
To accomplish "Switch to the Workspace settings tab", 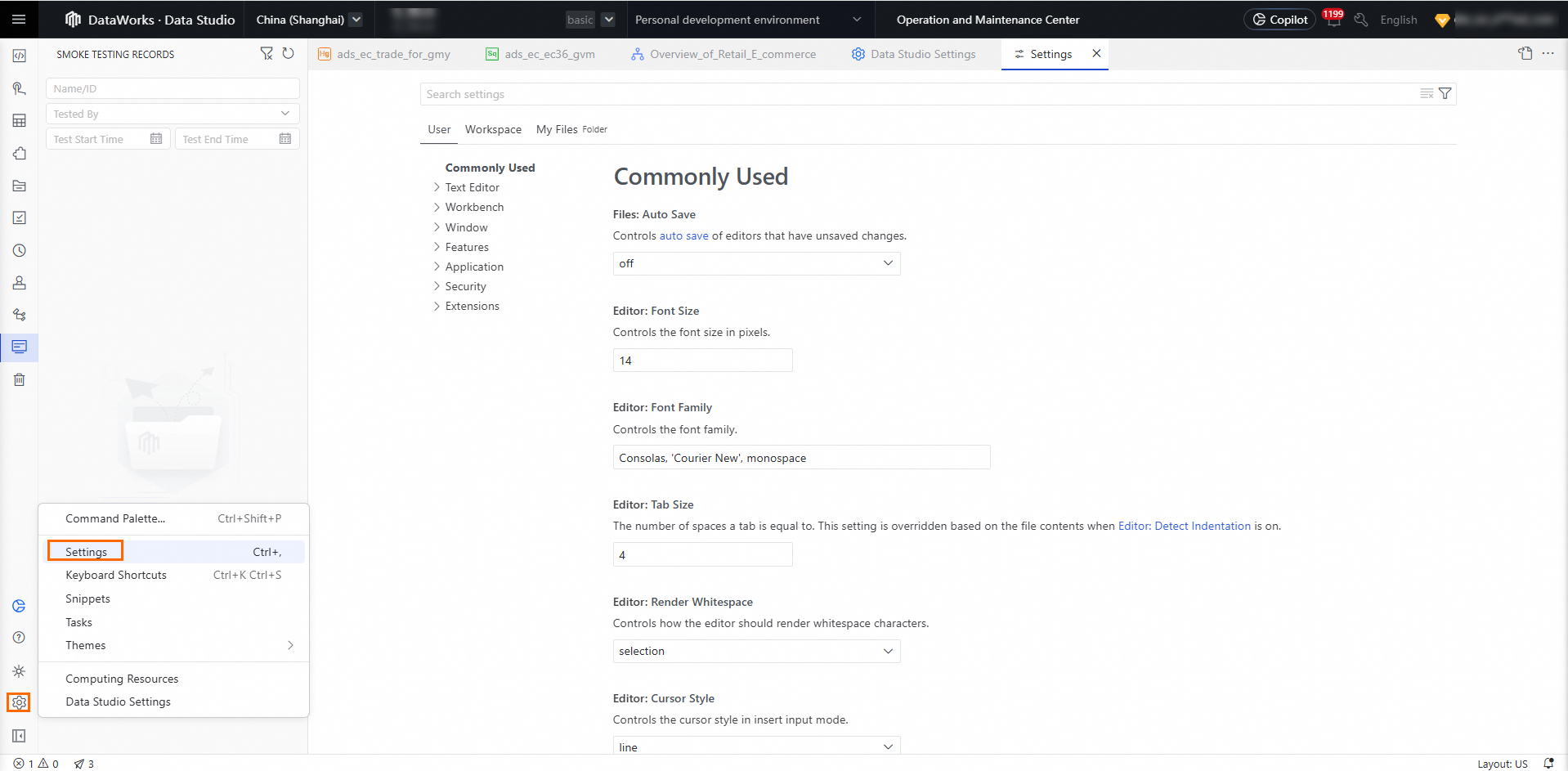I will [493, 129].
